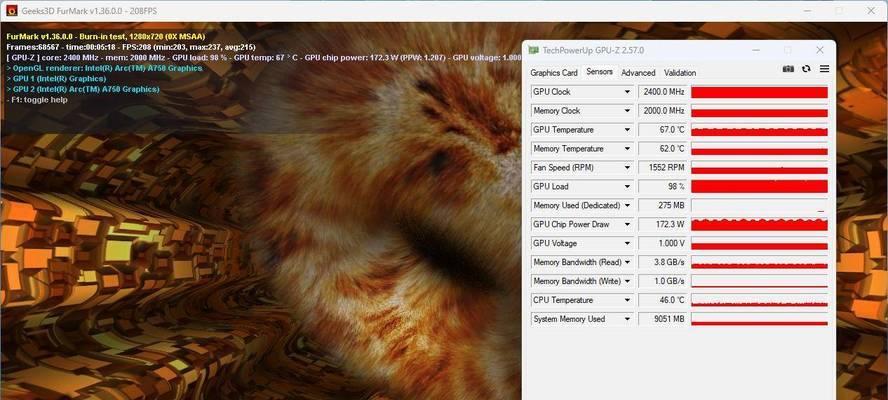Open the GPU Chip Power Draw dropdown
Screen dimensions: 888x400
point(627,224)
